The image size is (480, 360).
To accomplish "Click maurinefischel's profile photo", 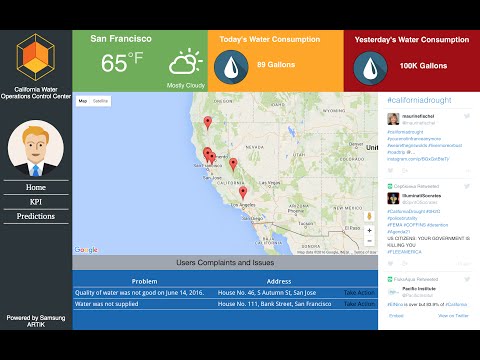I will [393, 119].
